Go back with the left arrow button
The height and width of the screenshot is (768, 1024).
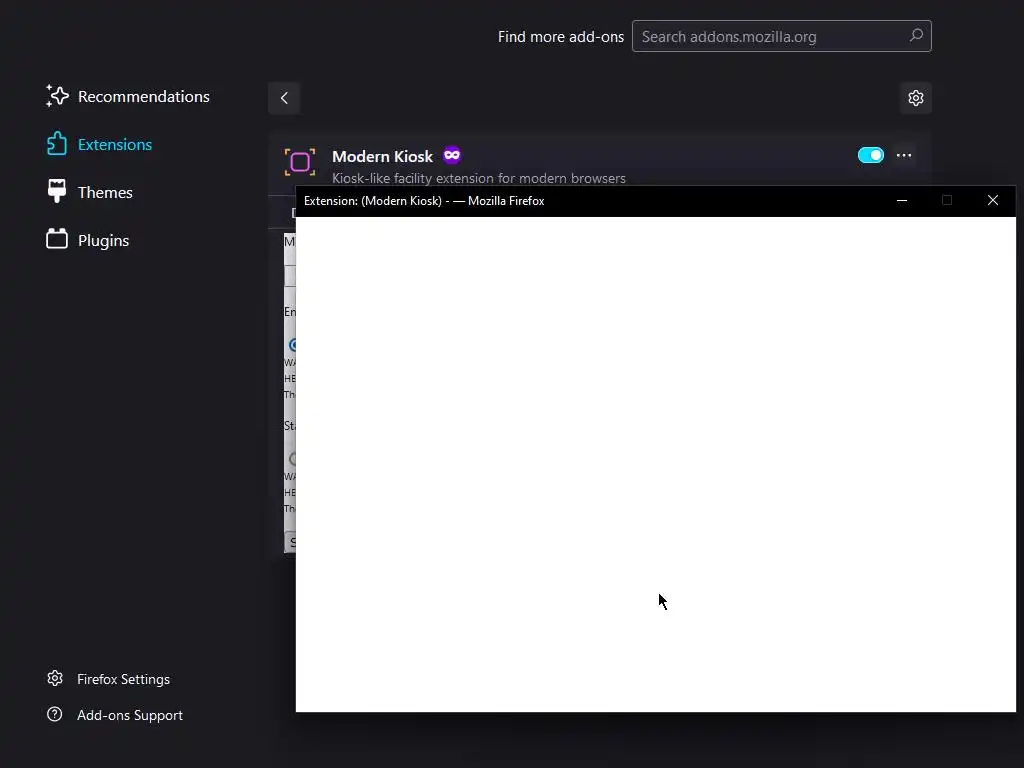[x=284, y=98]
